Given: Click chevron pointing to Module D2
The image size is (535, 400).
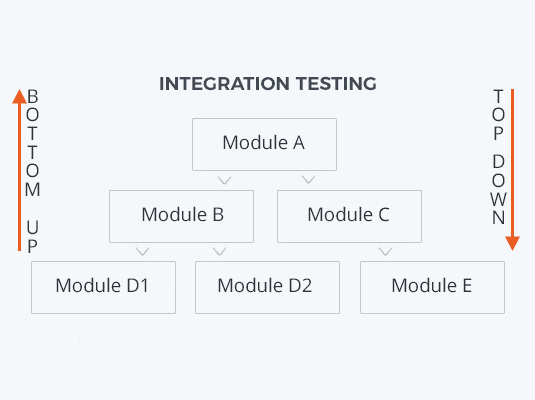Looking at the screenshot, I should tap(219, 252).
